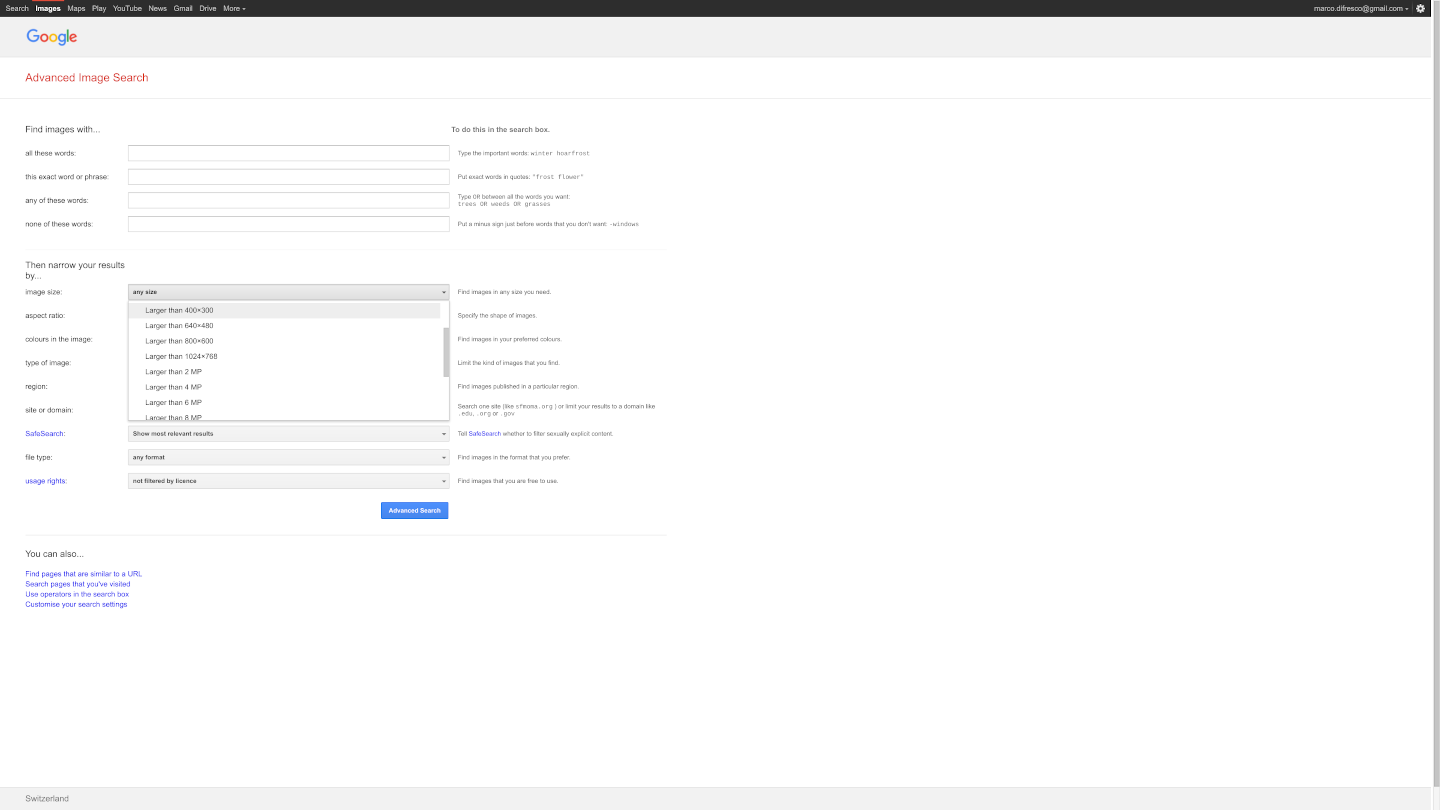Open 'Find pages that are similar to a URL'

coord(84,574)
